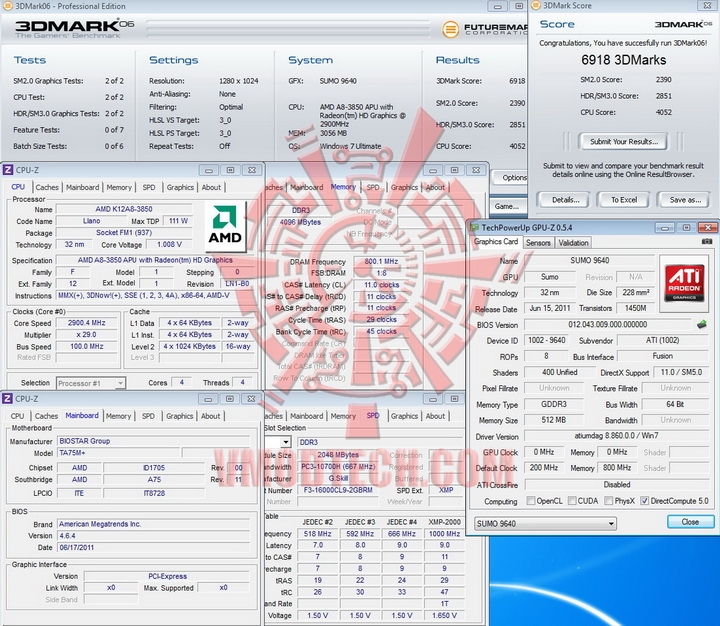Select About tab in the CPU-Z SPD slot window

[x=435, y=416]
